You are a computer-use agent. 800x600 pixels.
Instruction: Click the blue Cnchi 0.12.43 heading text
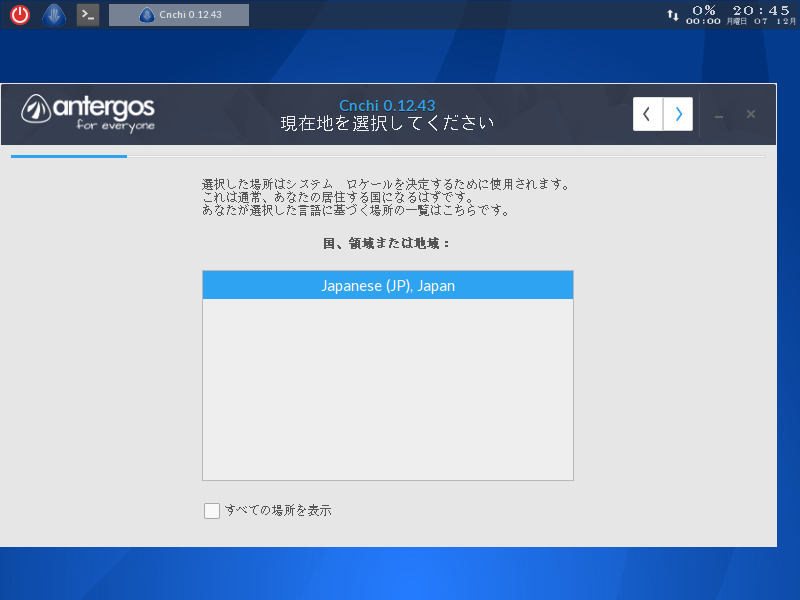coord(389,104)
